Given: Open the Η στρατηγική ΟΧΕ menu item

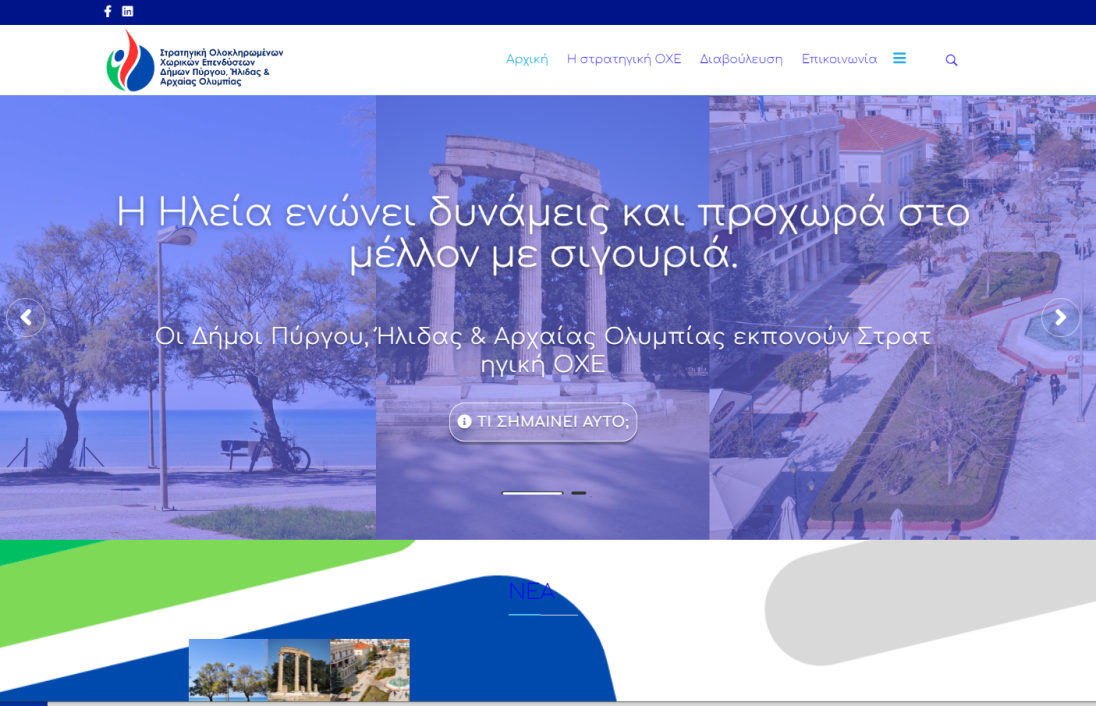Looking at the screenshot, I should tap(625, 59).
